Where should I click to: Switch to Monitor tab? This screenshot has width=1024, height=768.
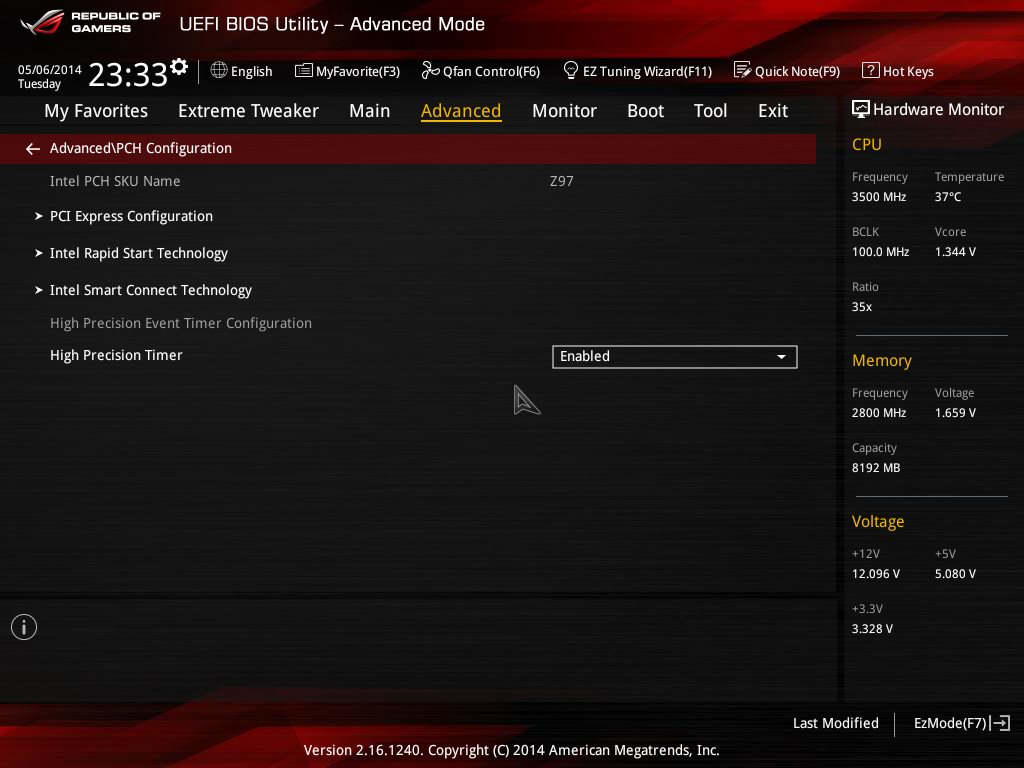(564, 111)
